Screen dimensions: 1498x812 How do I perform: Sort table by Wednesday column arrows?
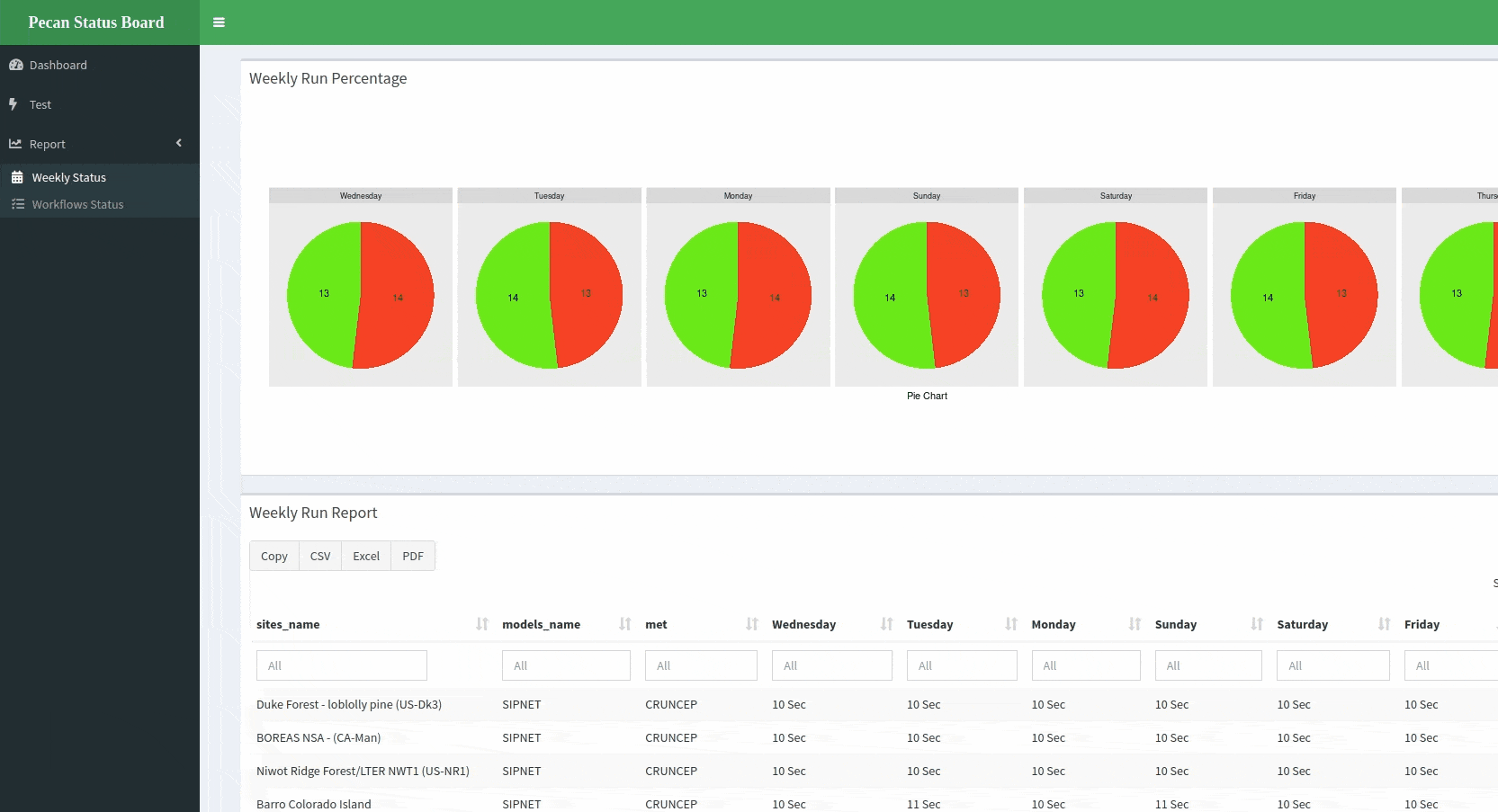pyautogui.click(x=887, y=624)
